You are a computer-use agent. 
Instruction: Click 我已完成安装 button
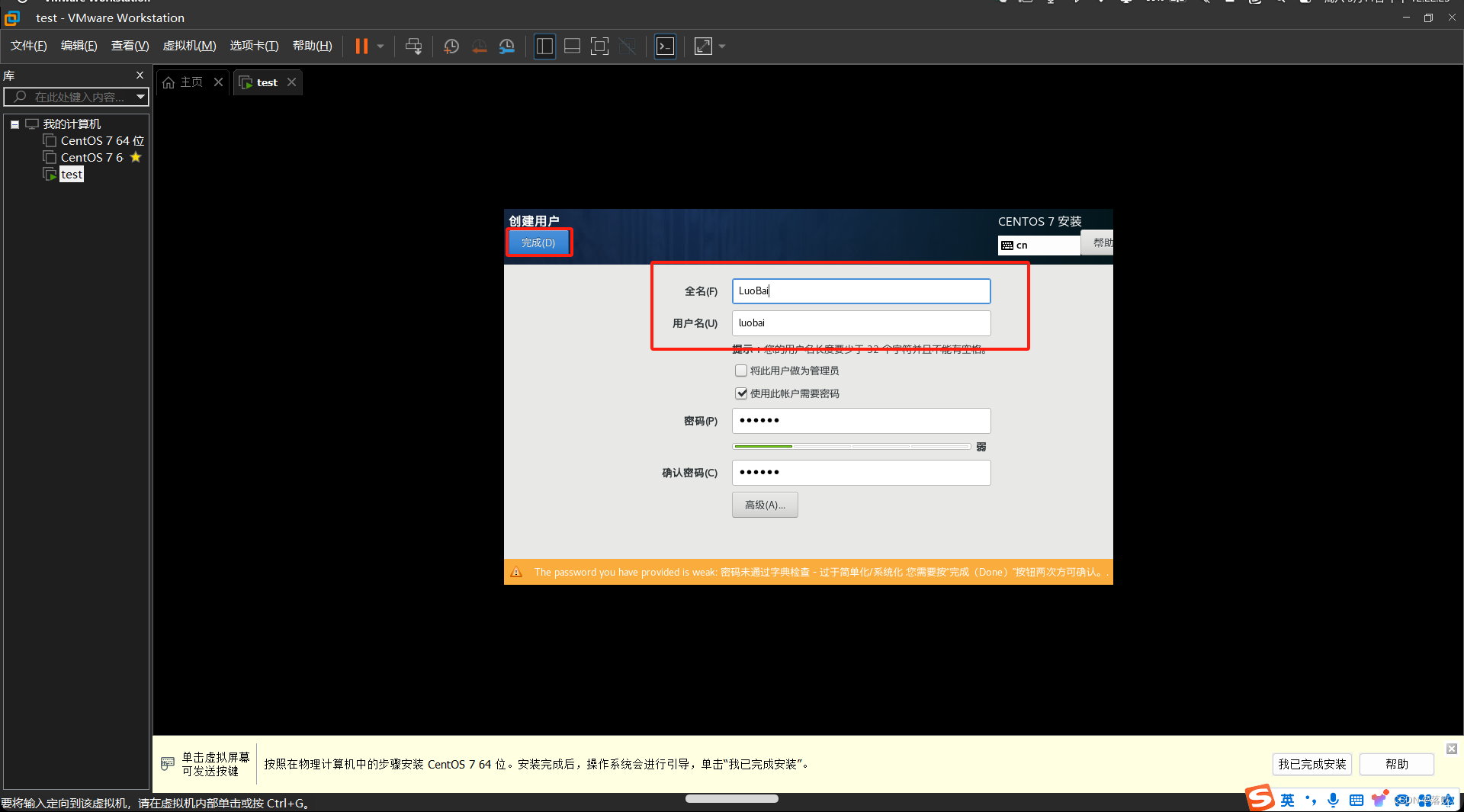click(x=1312, y=764)
